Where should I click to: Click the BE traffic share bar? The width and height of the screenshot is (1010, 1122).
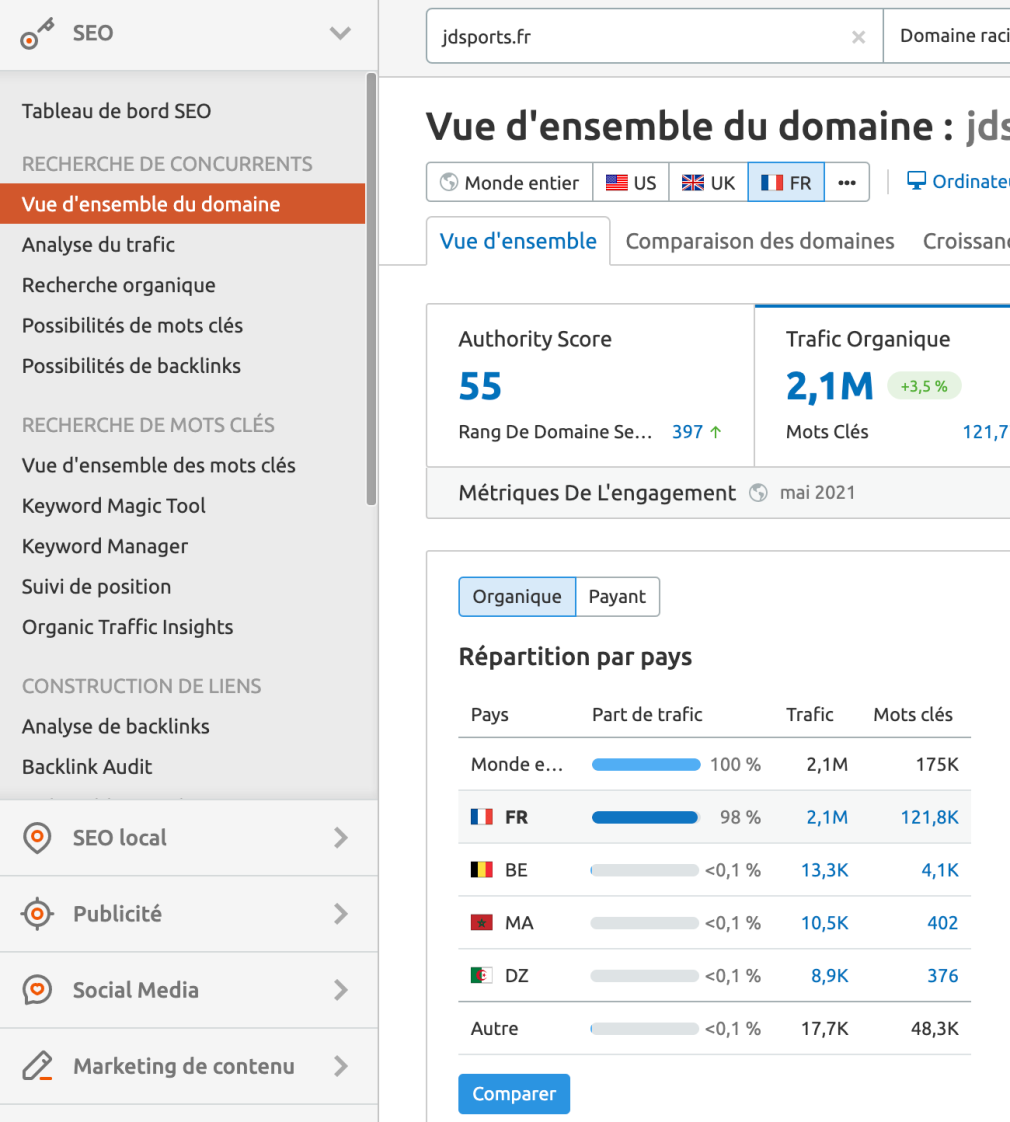pyautogui.click(x=644, y=871)
